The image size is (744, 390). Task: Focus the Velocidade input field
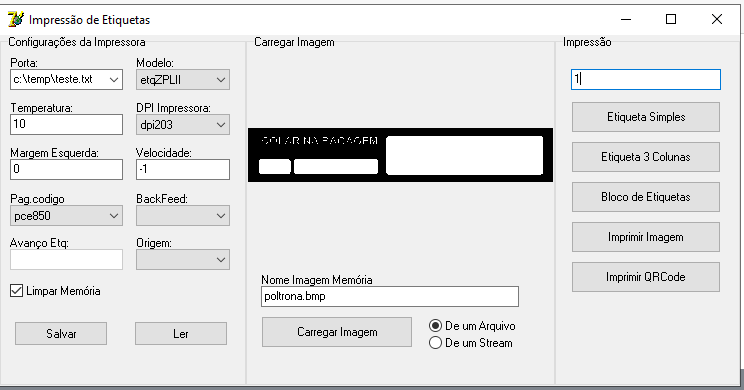(x=183, y=169)
